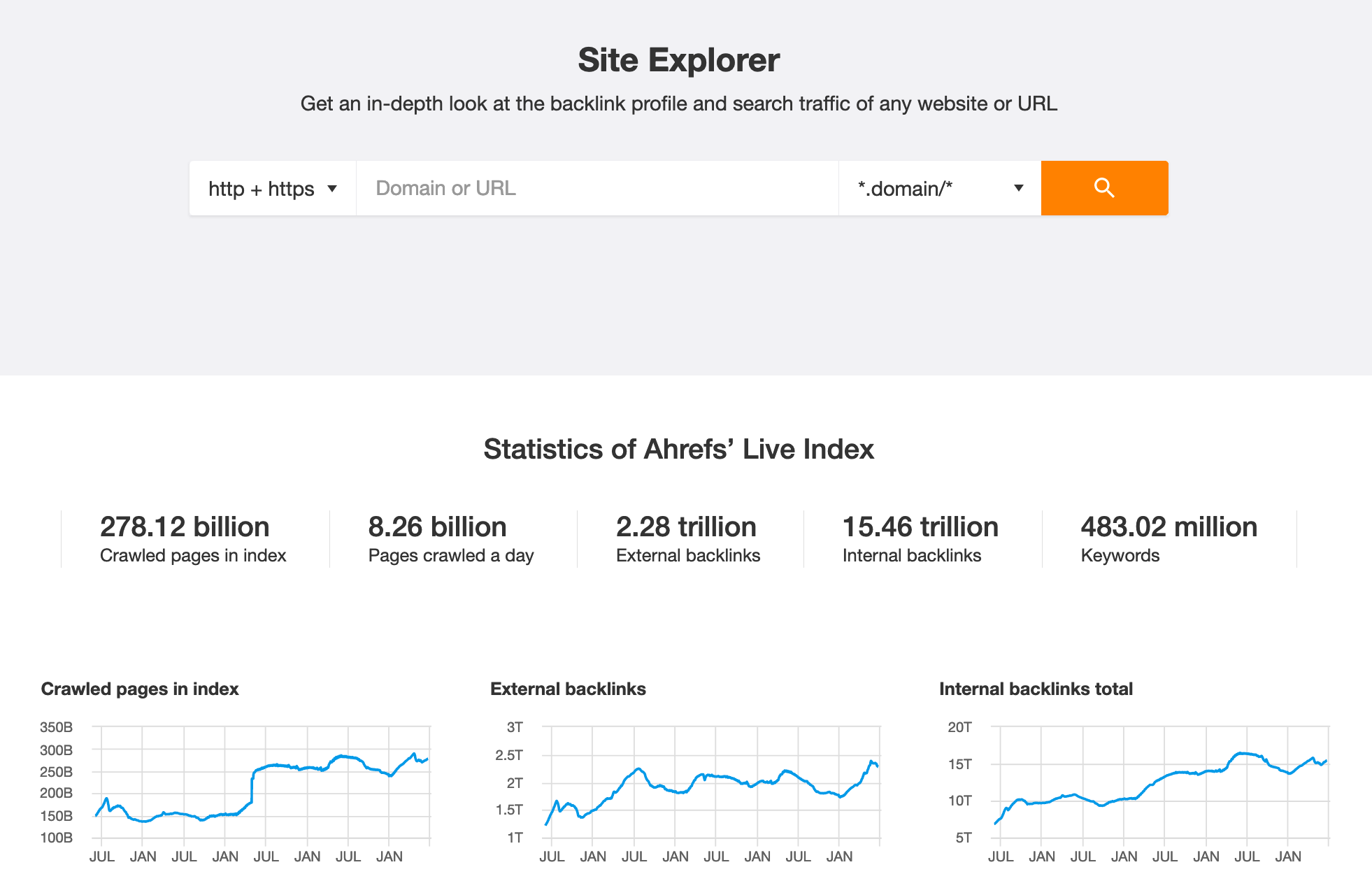The height and width of the screenshot is (881, 1372).
Task: Click the protocol dropdown arrow caret
Action: click(x=332, y=189)
